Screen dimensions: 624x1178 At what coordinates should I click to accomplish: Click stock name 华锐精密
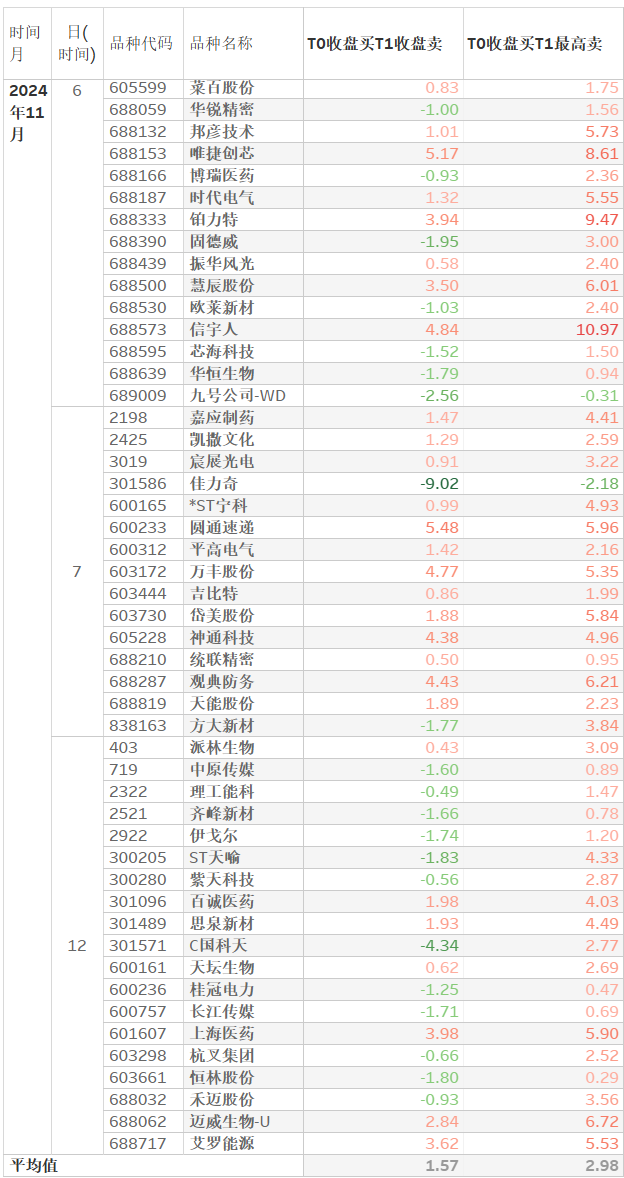click(x=222, y=110)
